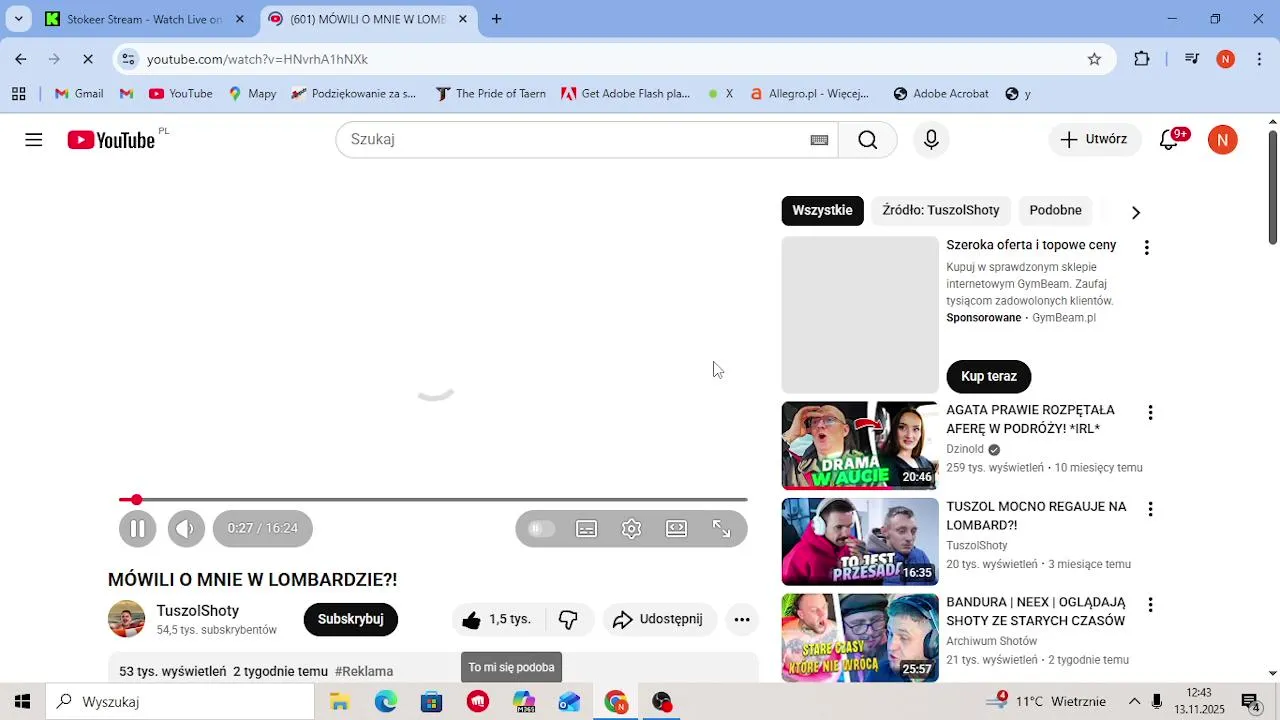This screenshot has width=1280, height=720.
Task: Open Microsoft Edge from the taskbar
Action: 385,702
